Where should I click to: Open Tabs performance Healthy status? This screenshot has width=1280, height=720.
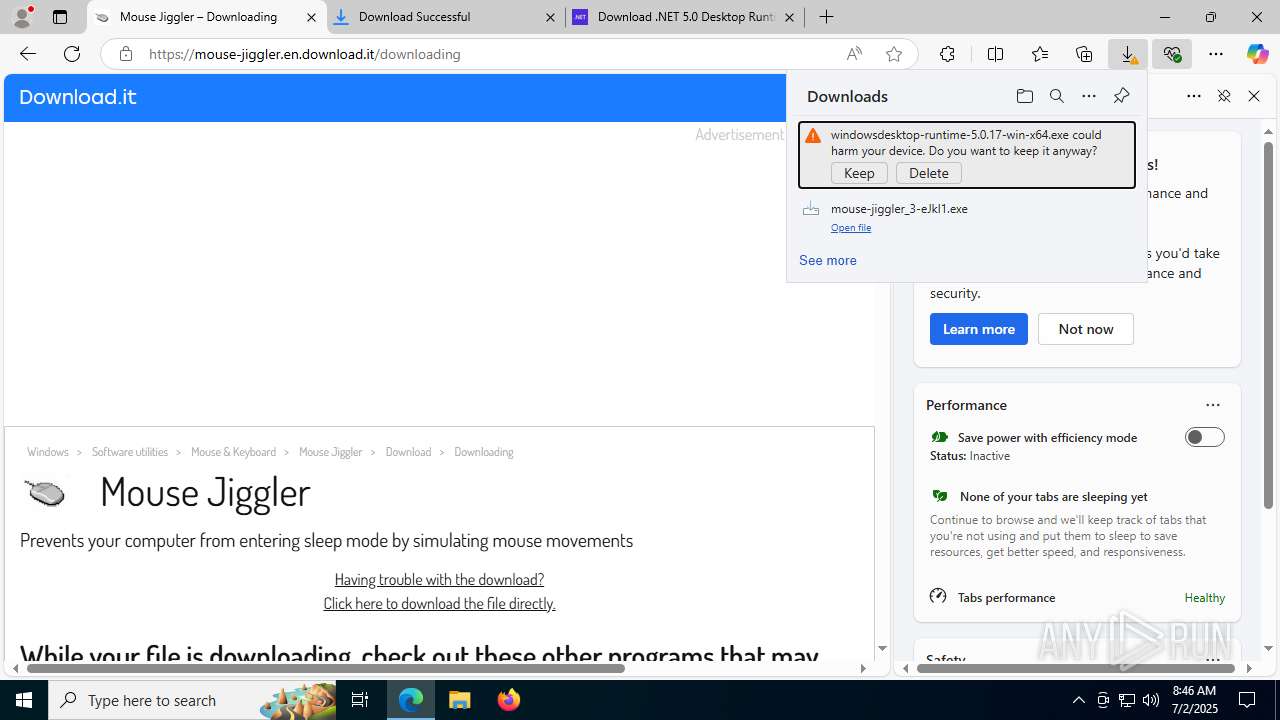coord(1204,597)
